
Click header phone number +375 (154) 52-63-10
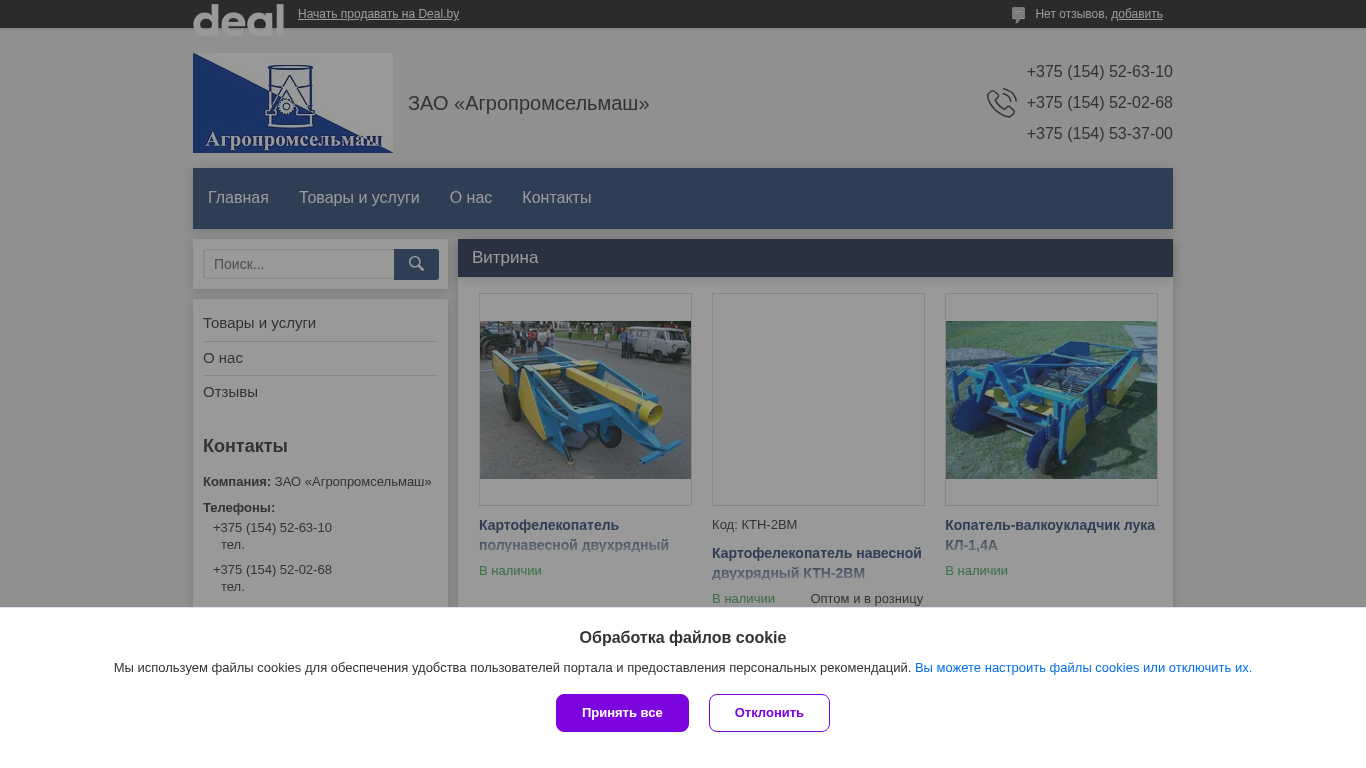coord(1099,72)
